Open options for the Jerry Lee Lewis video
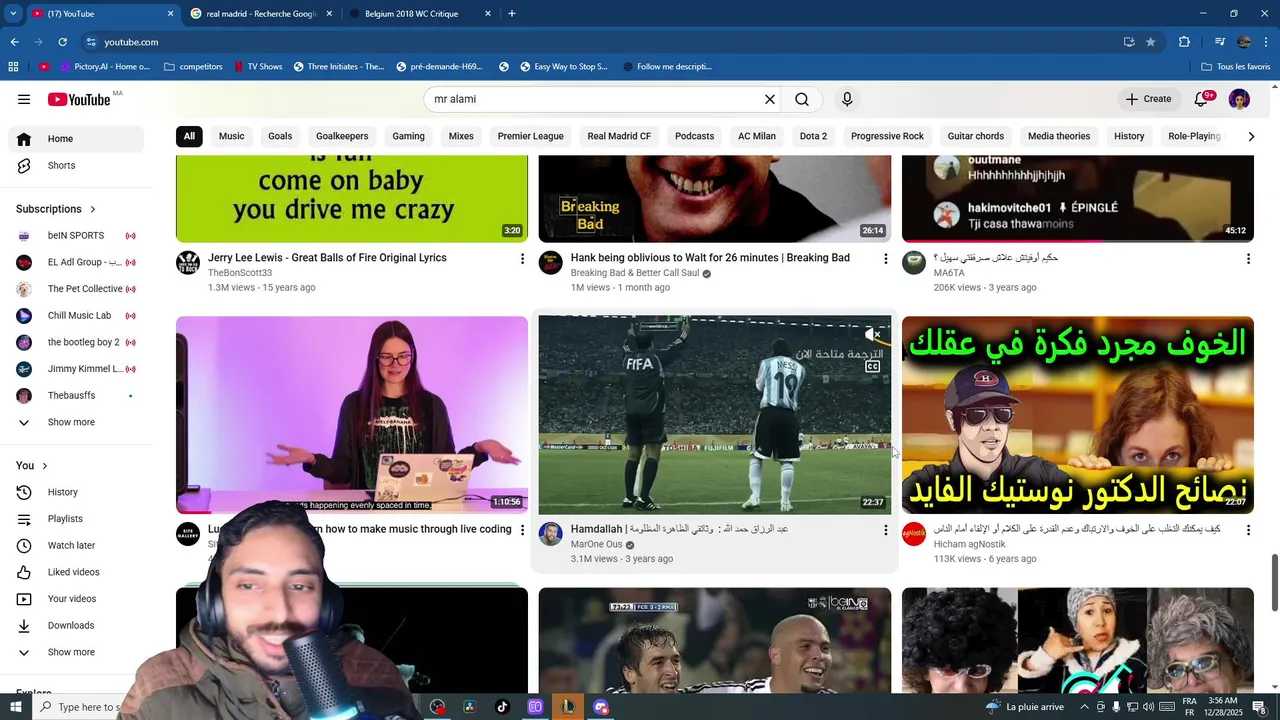 pyautogui.click(x=522, y=259)
